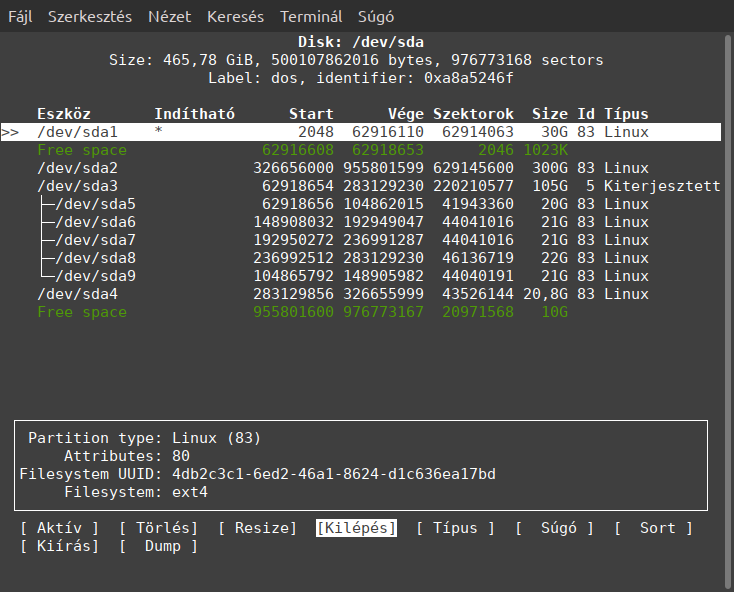Select the /dev/sda3 extended partition row
The height and width of the screenshot is (592, 734).
[x=361, y=186]
